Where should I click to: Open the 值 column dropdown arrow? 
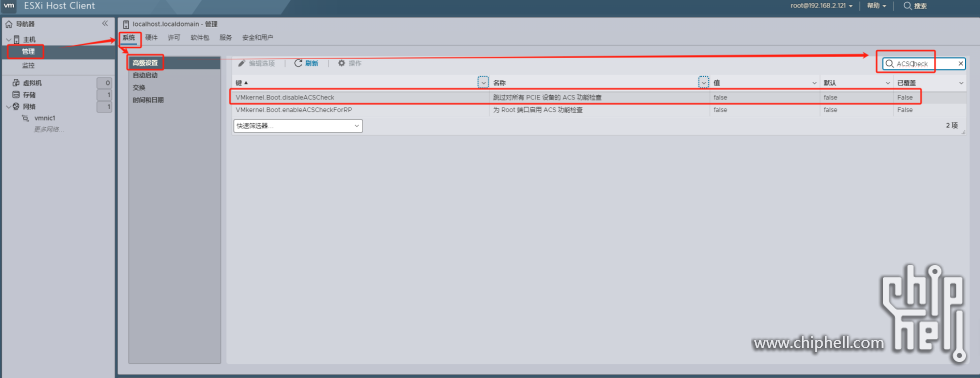(x=814, y=82)
